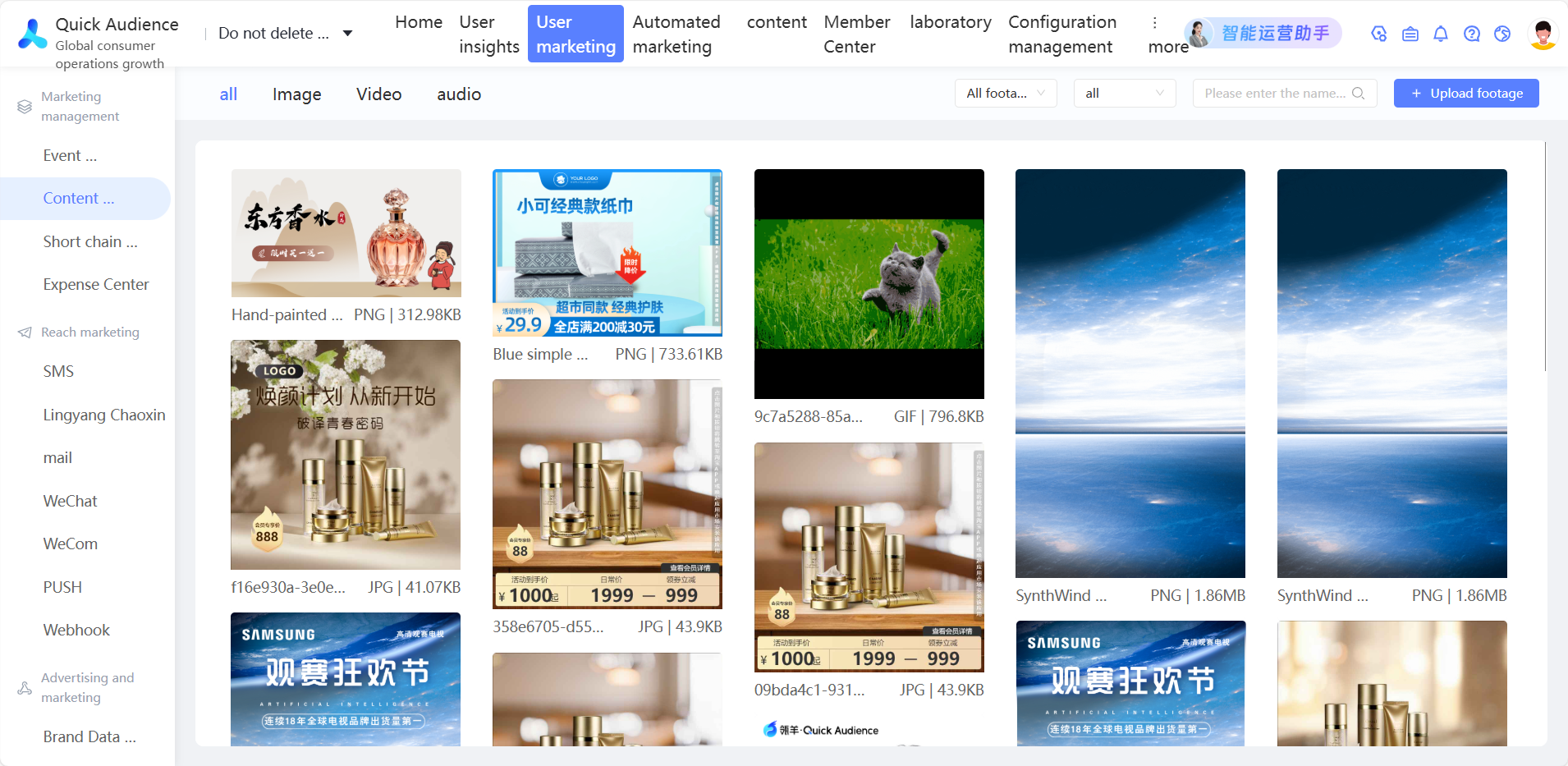Click the magnifier search icon
Screen dimensions: 1568x766
click(x=1359, y=94)
